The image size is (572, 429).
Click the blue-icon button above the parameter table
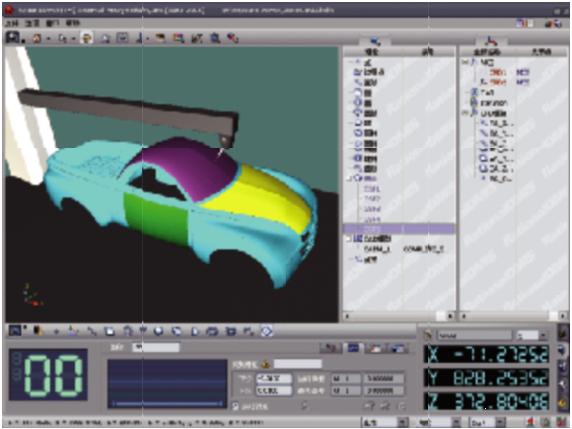[353, 348]
